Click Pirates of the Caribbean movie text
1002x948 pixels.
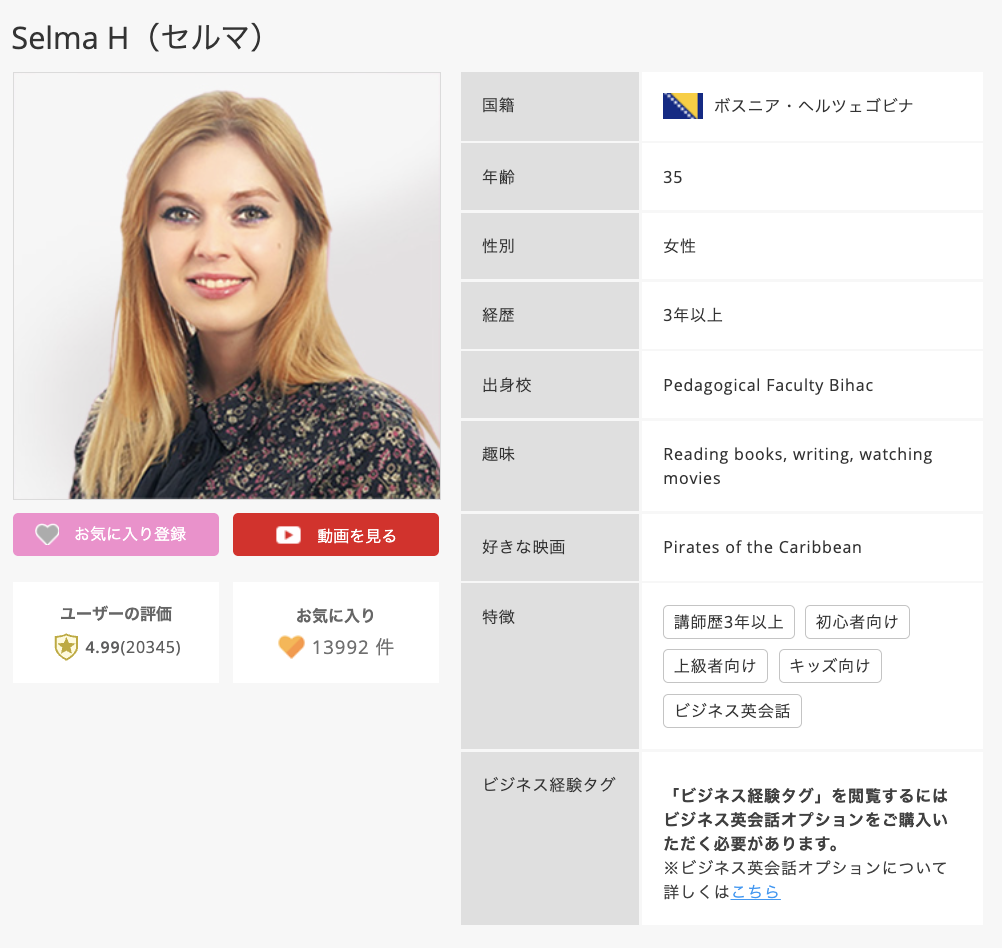pyautogui.click(x=762, y=547)
